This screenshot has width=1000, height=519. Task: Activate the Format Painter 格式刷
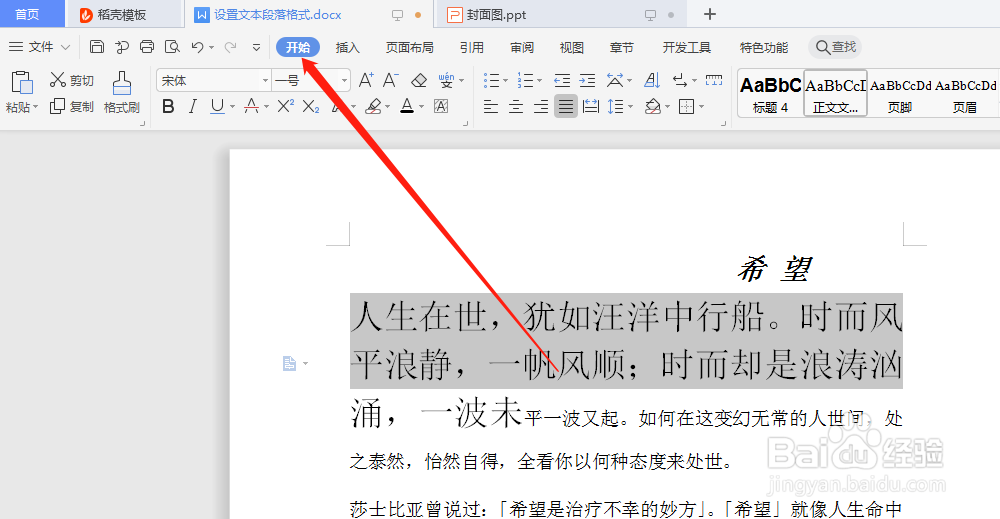pyautogui.click(x=121, y=92)
